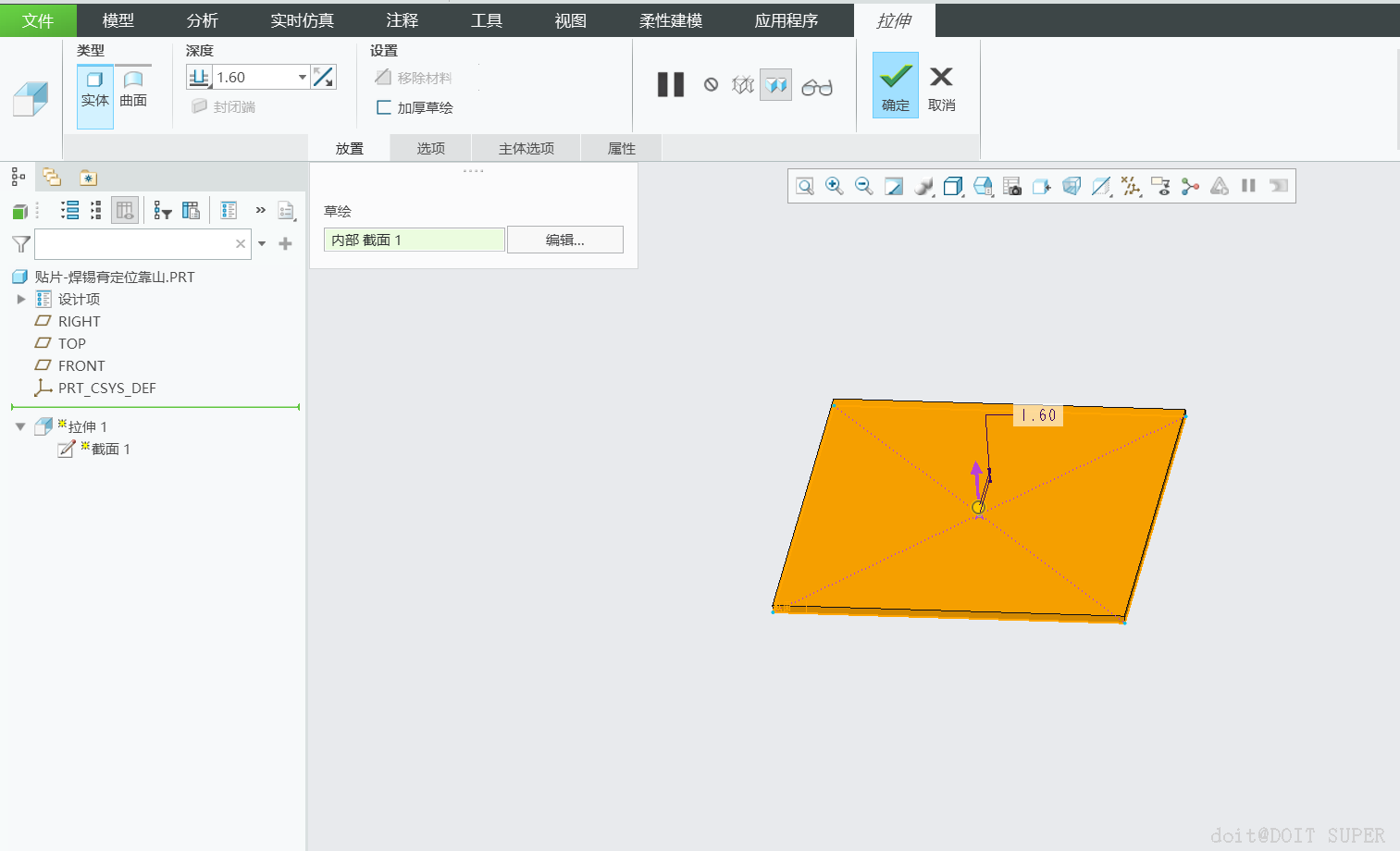
Task: Click the Refit zoom icon in graphics toolbar
Action: (805, 187)
